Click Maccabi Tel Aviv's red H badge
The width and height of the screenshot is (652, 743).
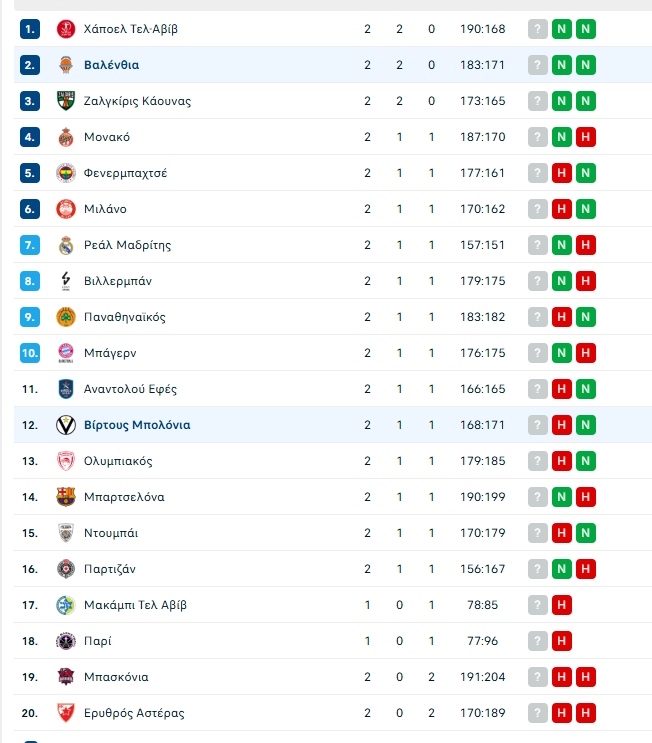(562, 605)
